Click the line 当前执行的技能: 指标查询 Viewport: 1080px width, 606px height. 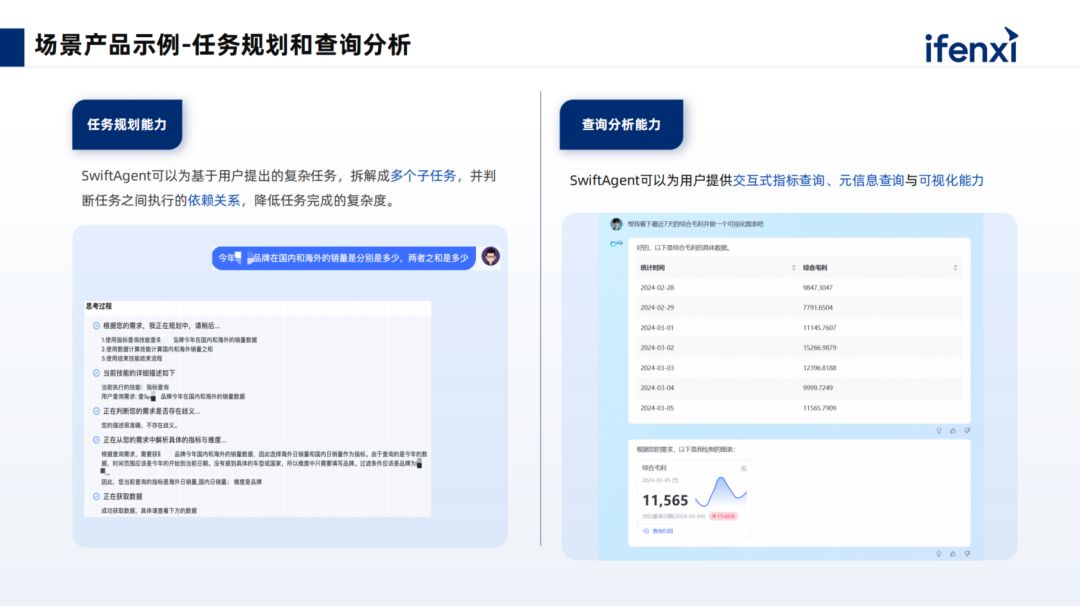(135, 387)
